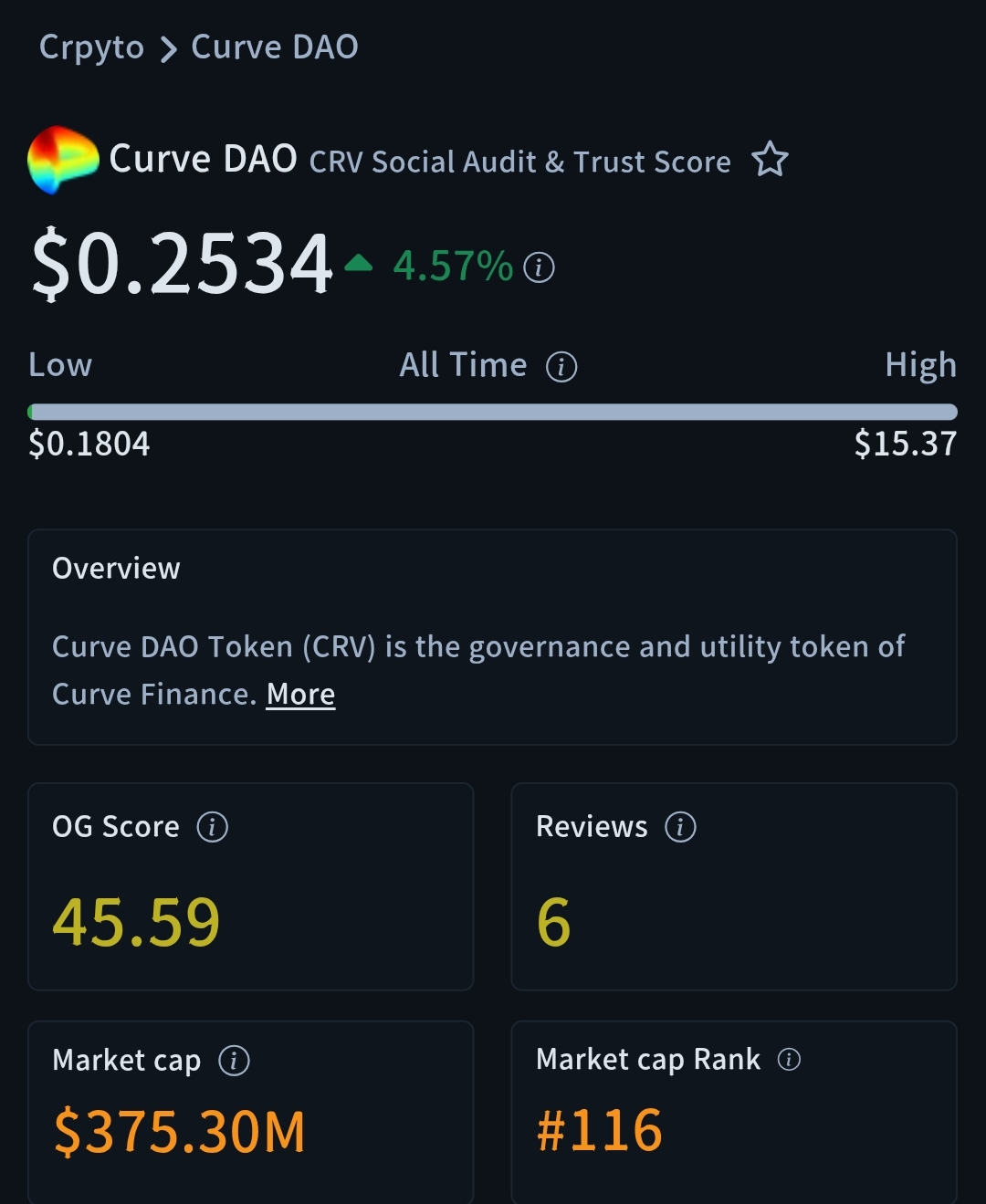Viewport: 986px width, 1204px height.
Task: Click the All Time range label
Action: click(x=463, y=366)
